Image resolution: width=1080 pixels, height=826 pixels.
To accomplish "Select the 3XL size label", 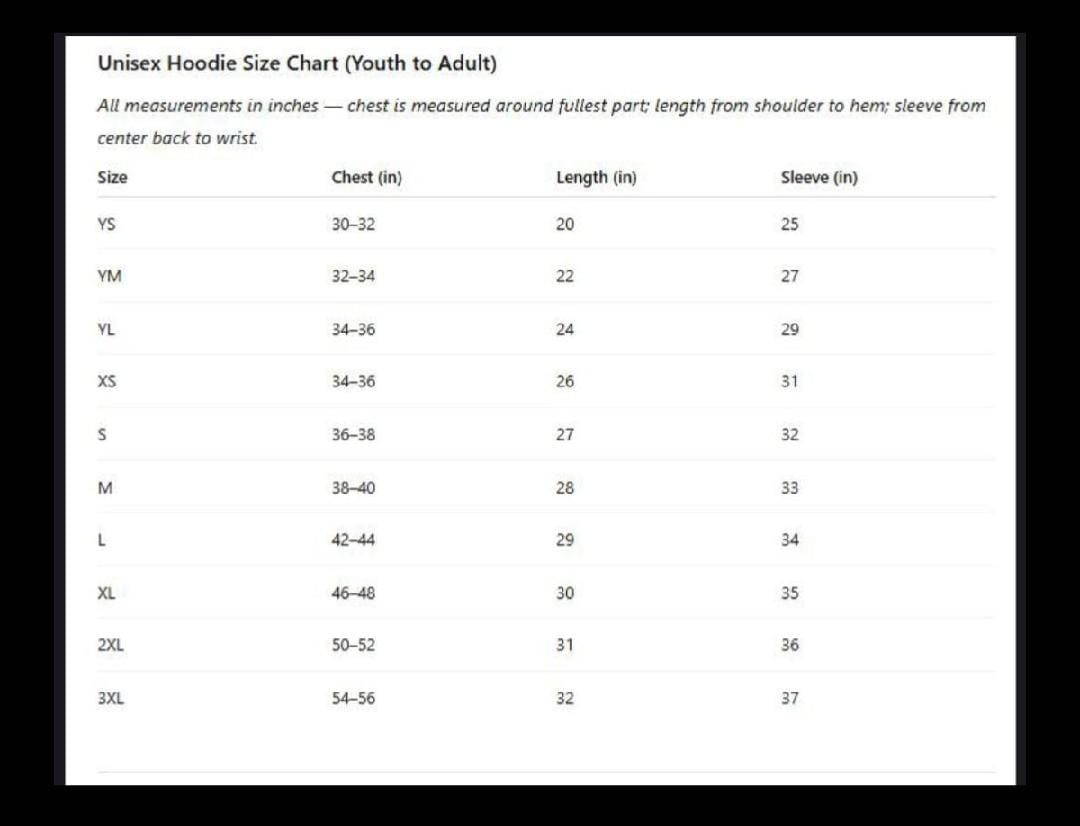I will tap(111, 698).
